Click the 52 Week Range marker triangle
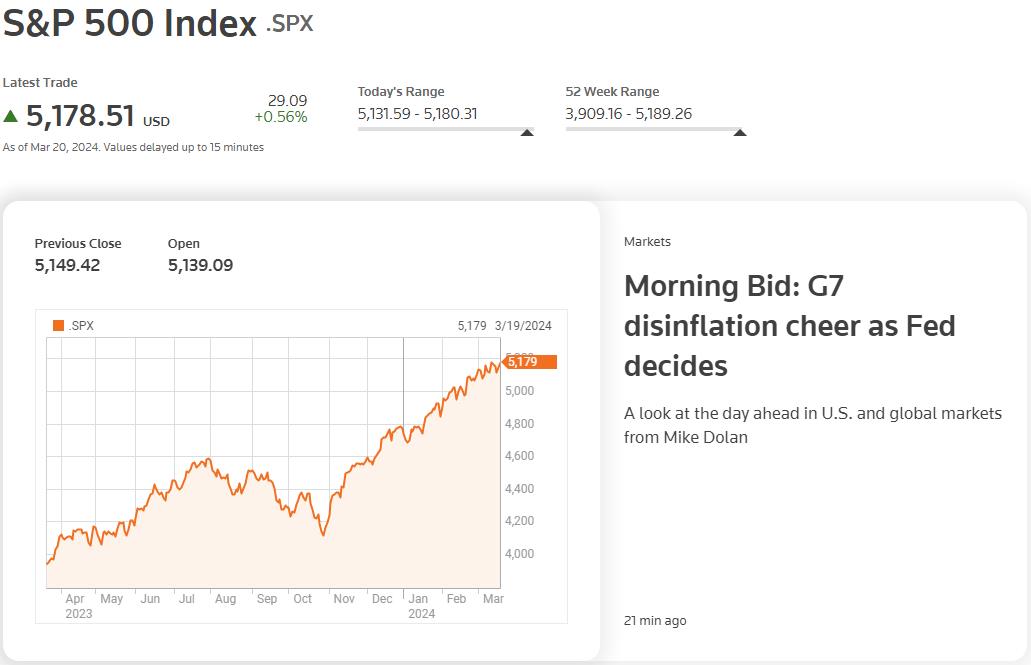The image size is (1031, 665). pos(740,133)
